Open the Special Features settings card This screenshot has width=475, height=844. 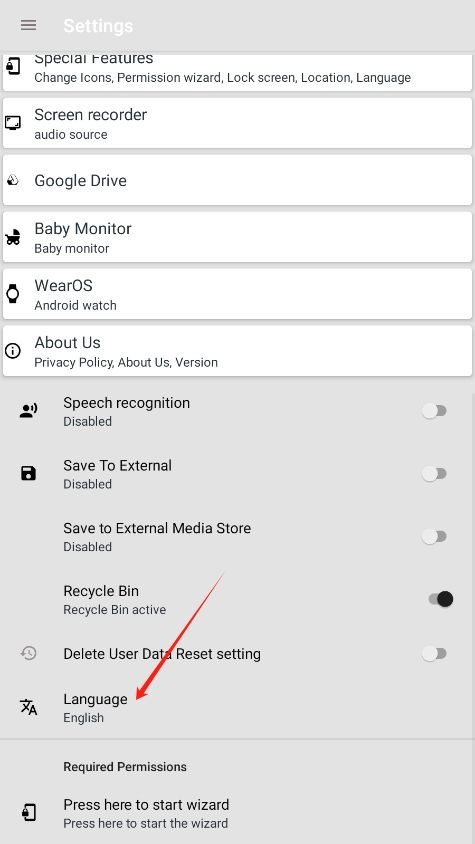point(238,72)
